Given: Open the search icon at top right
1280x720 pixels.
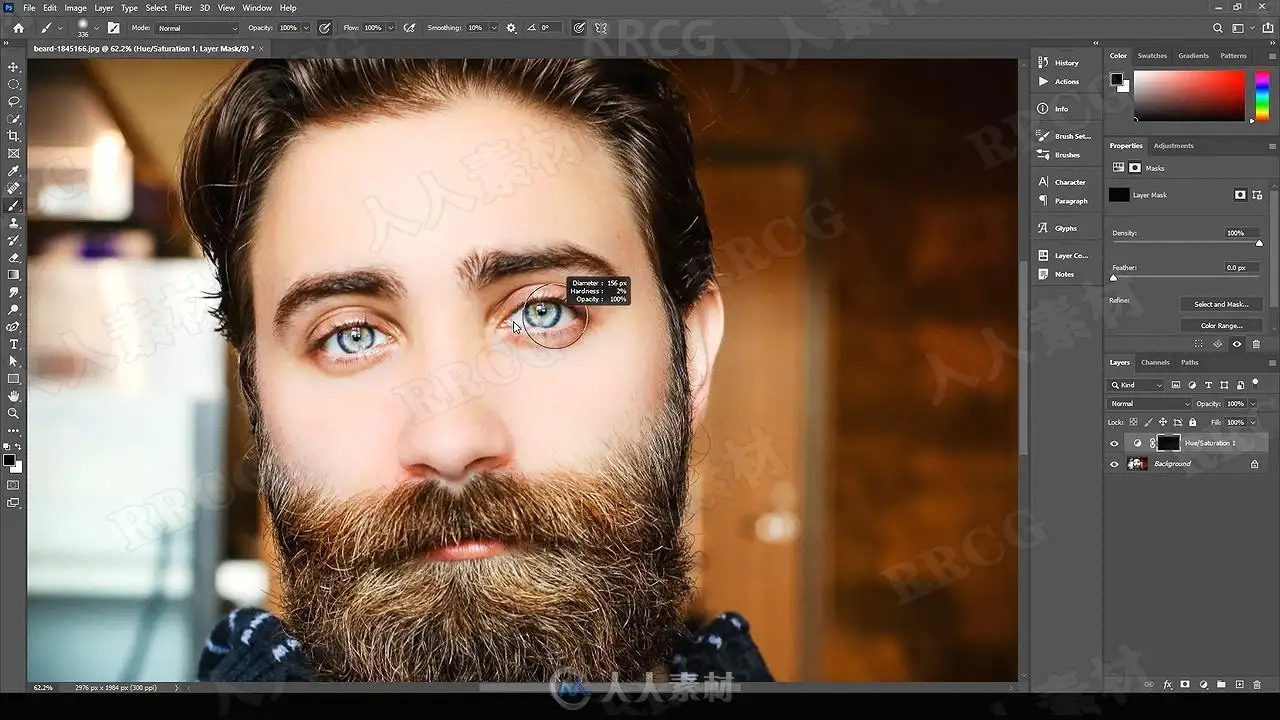Looking at the screenshot, I should [x=1217, y=28].
